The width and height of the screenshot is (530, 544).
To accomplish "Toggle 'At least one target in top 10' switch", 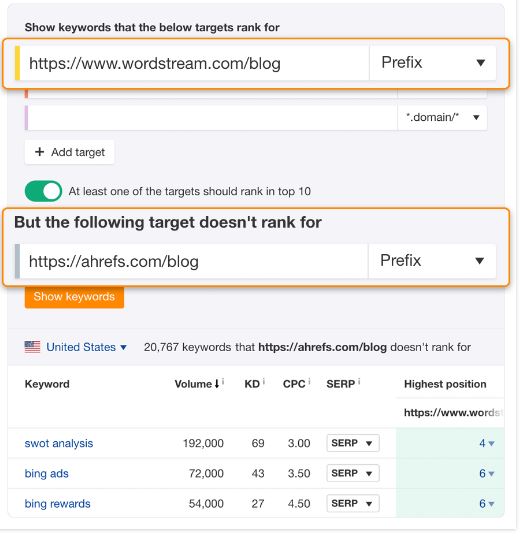I will (x=43, y=191).
